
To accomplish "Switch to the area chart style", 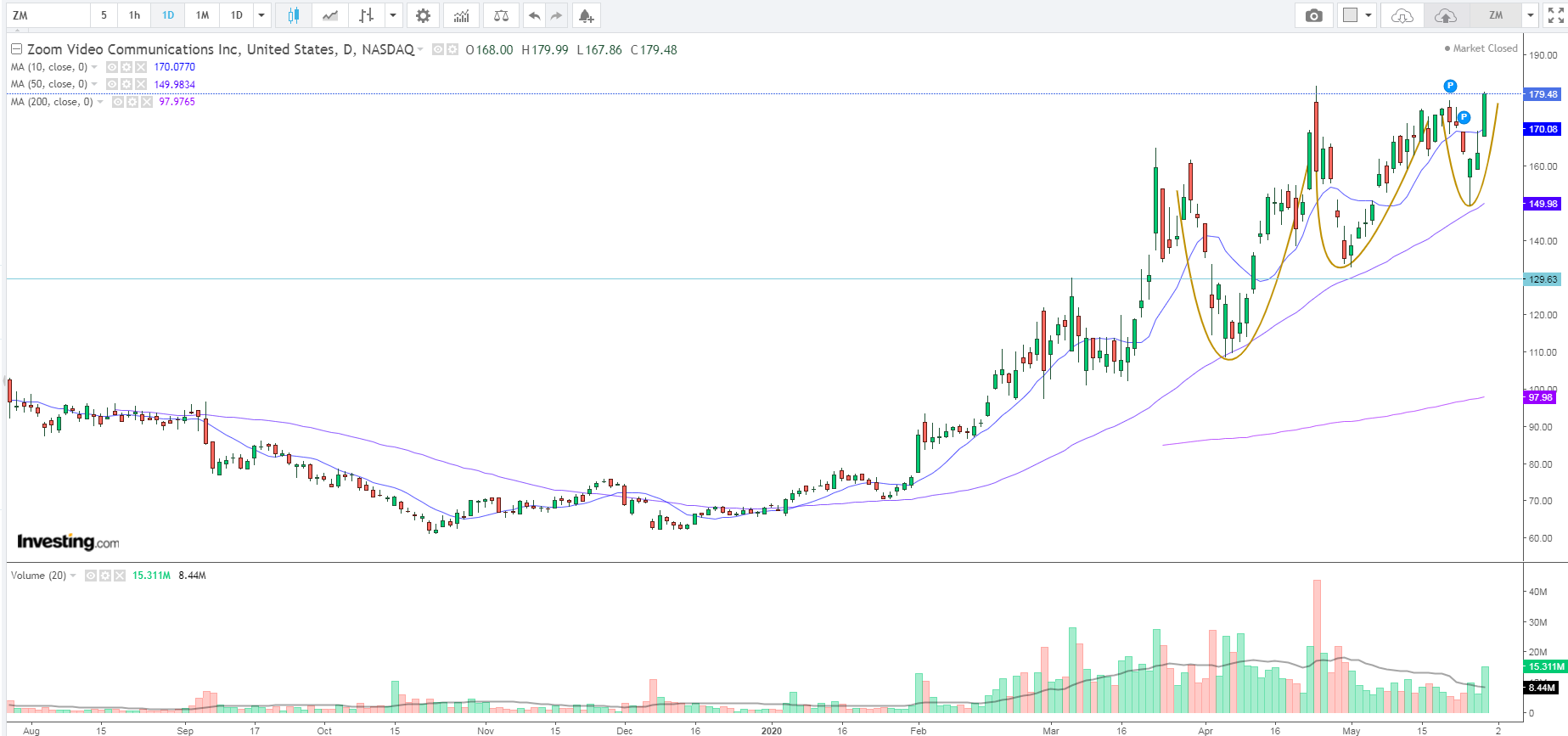I will pos(330,15).
